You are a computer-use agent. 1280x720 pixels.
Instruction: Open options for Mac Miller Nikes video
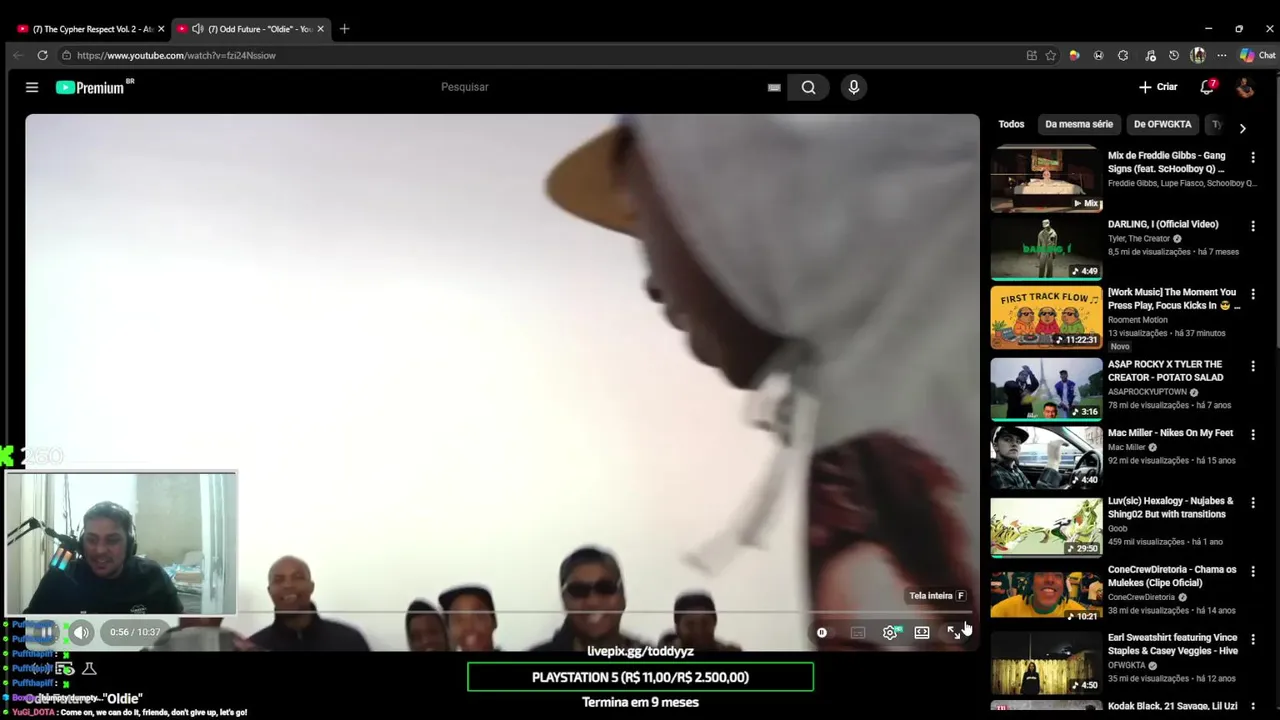[1253, 434]
